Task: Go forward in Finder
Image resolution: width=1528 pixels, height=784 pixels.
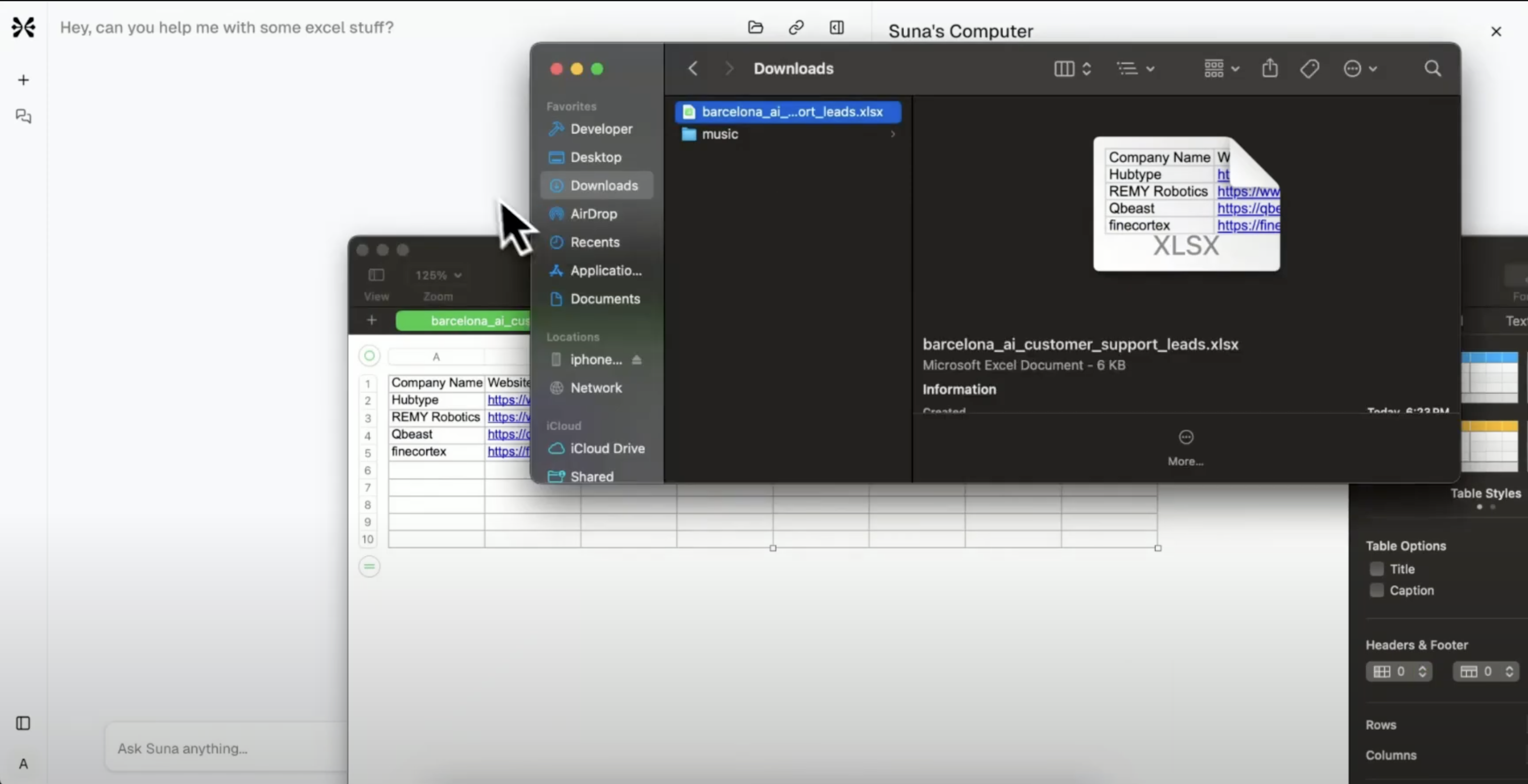Action: (729, 69)
